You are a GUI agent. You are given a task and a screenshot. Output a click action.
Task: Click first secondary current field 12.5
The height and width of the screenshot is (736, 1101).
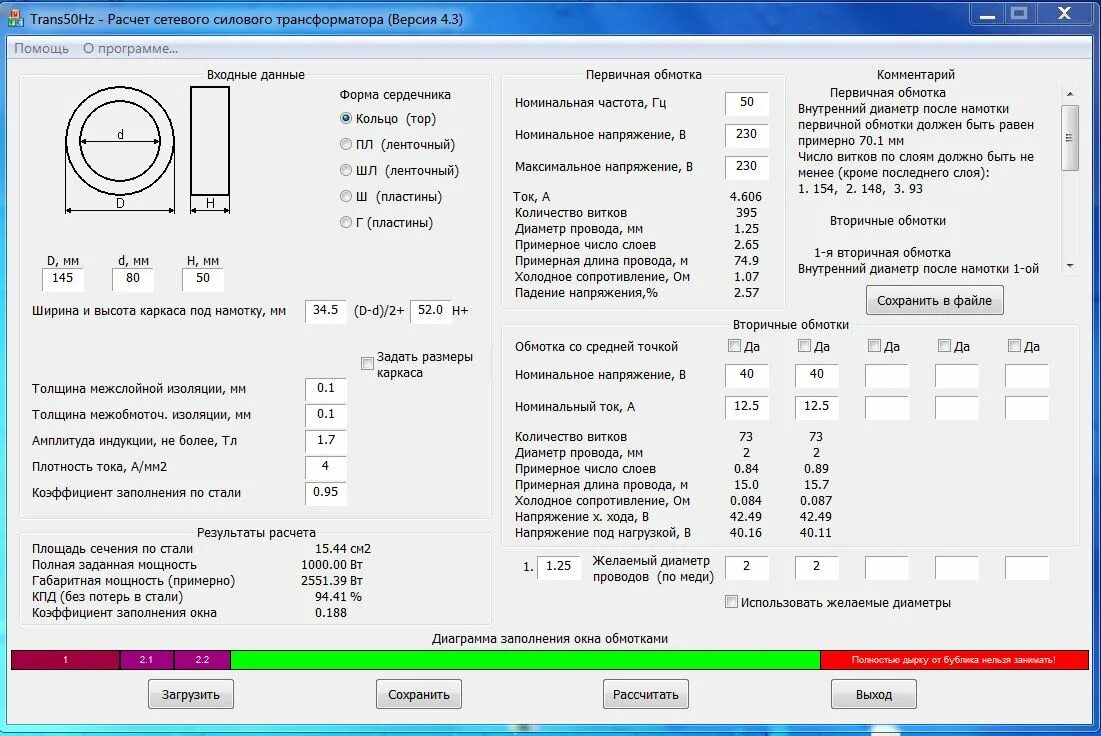(746, 407)
